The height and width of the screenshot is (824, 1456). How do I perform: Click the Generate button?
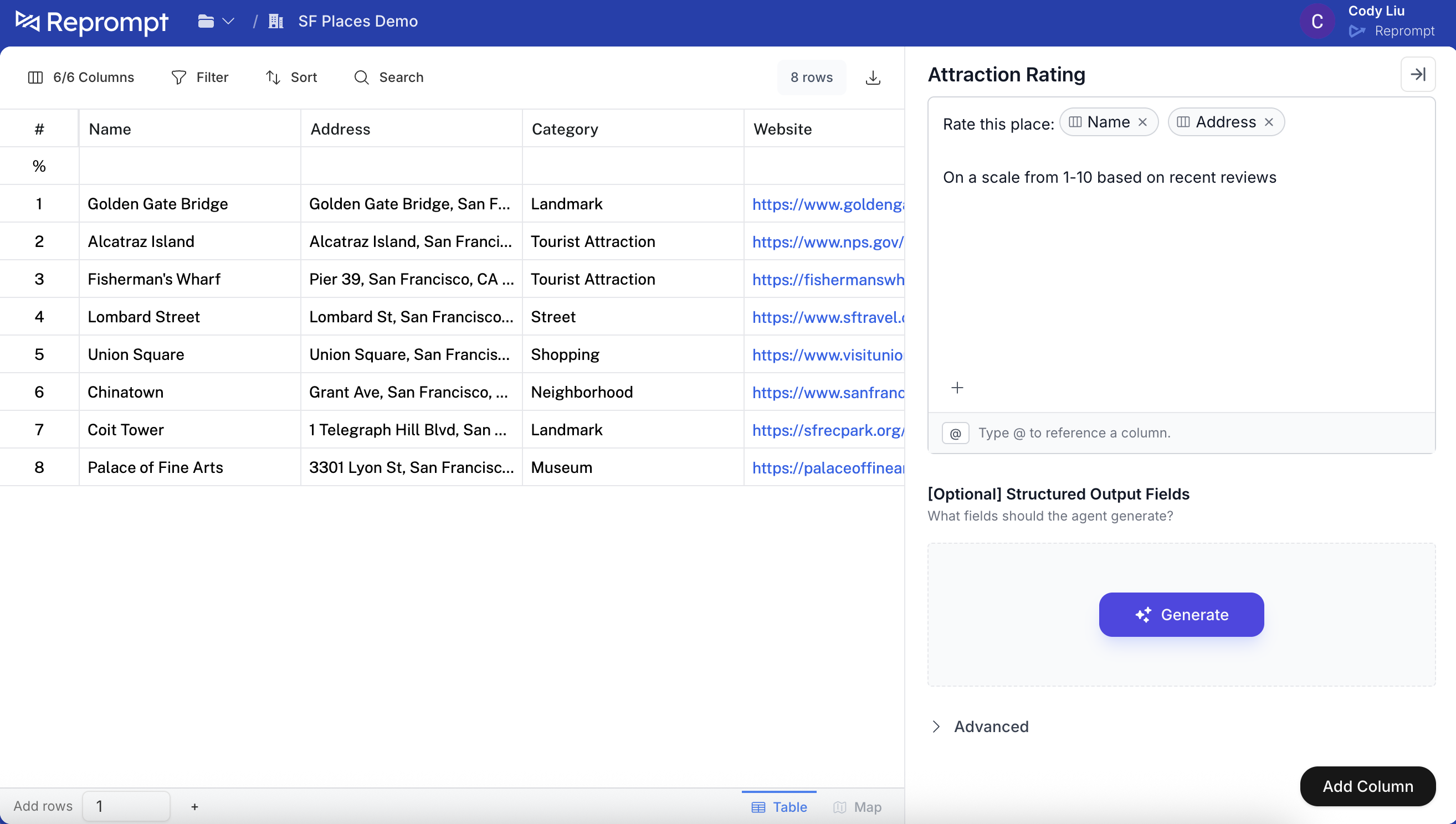pos(1181,614)
